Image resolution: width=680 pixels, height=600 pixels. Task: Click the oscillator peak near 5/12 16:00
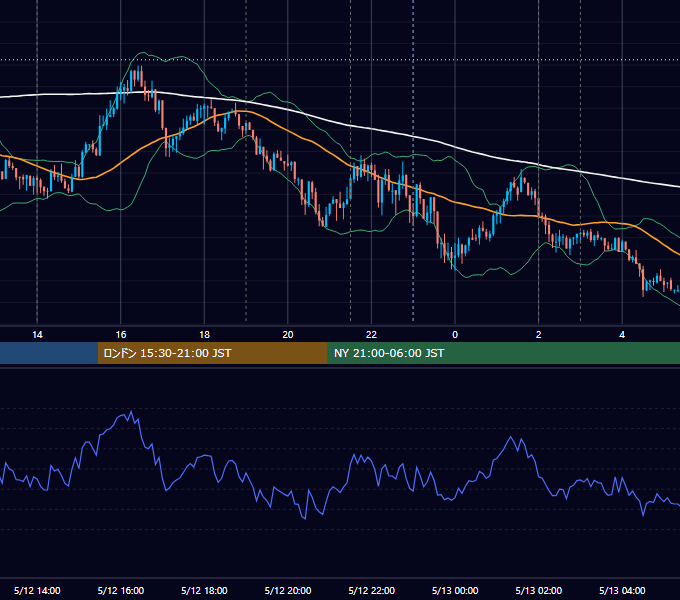pos(131,412)
